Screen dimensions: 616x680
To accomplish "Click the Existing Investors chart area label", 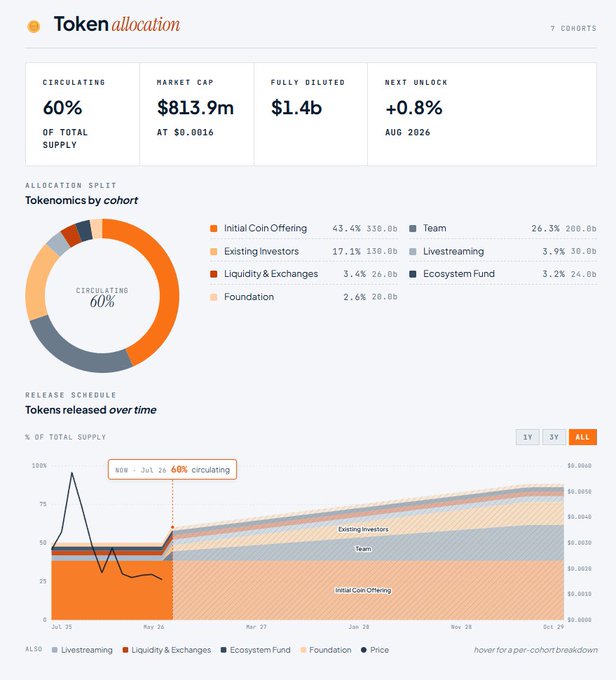I will pos(363,530).
